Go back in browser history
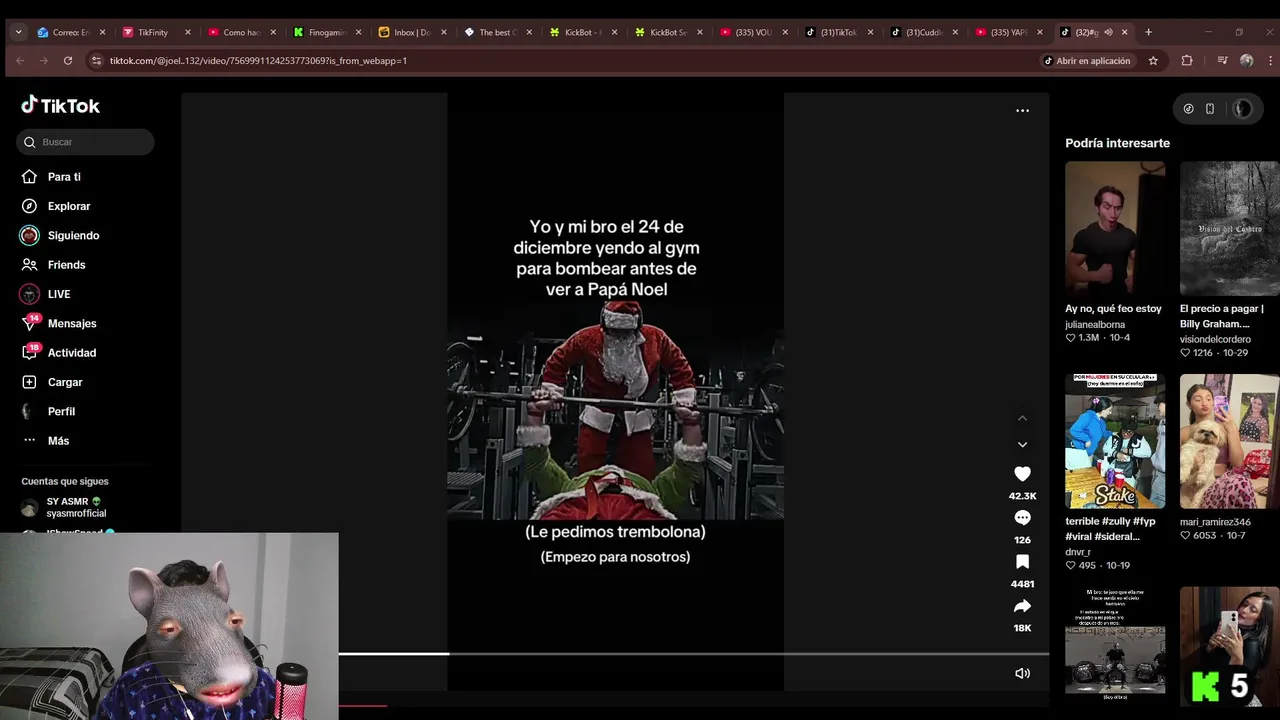Viewport: 1280px width, 720px height. [20, 60]
